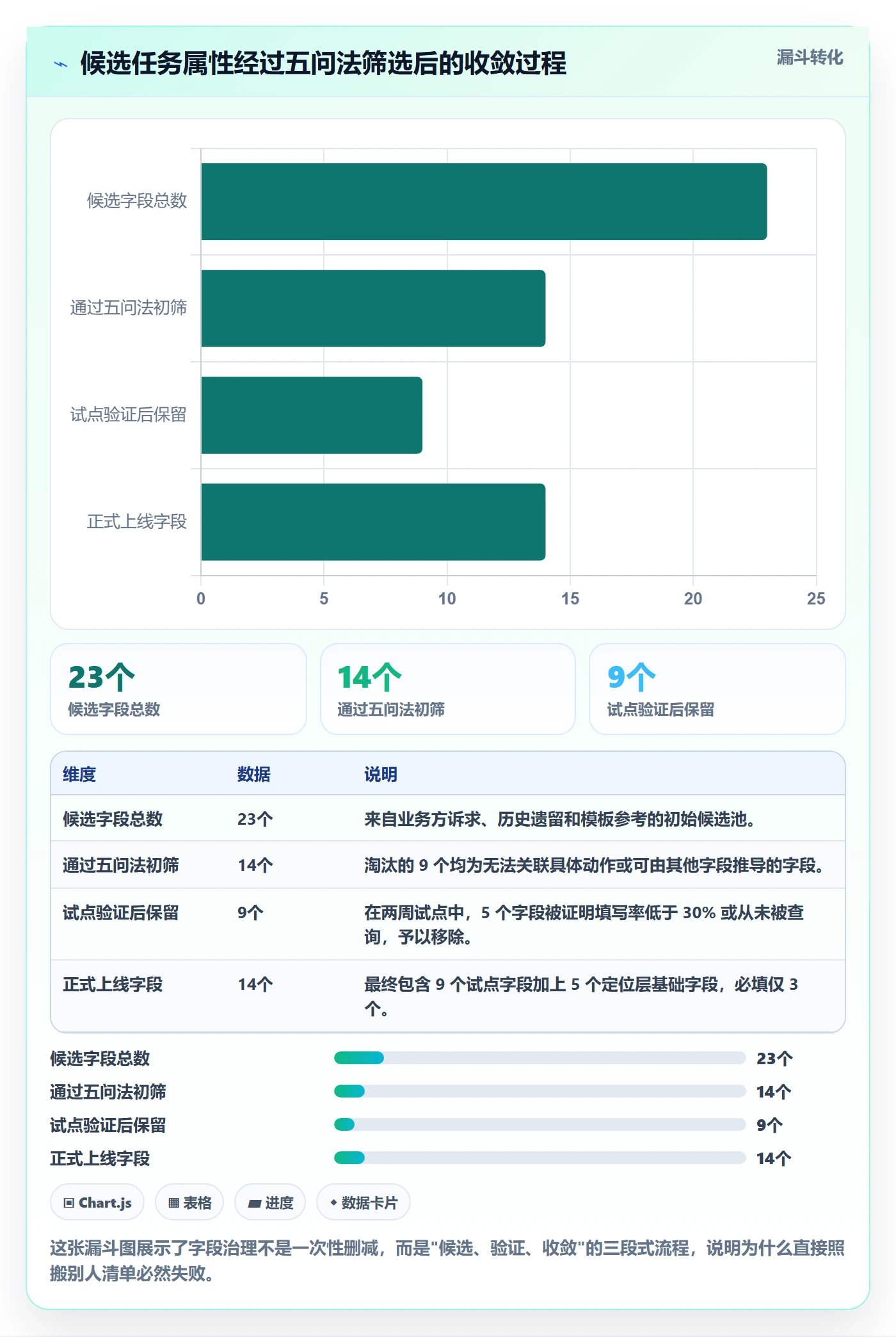Select the Chart.js chip
Screen dimensions: 896x1337
[x=97, y=1203]
